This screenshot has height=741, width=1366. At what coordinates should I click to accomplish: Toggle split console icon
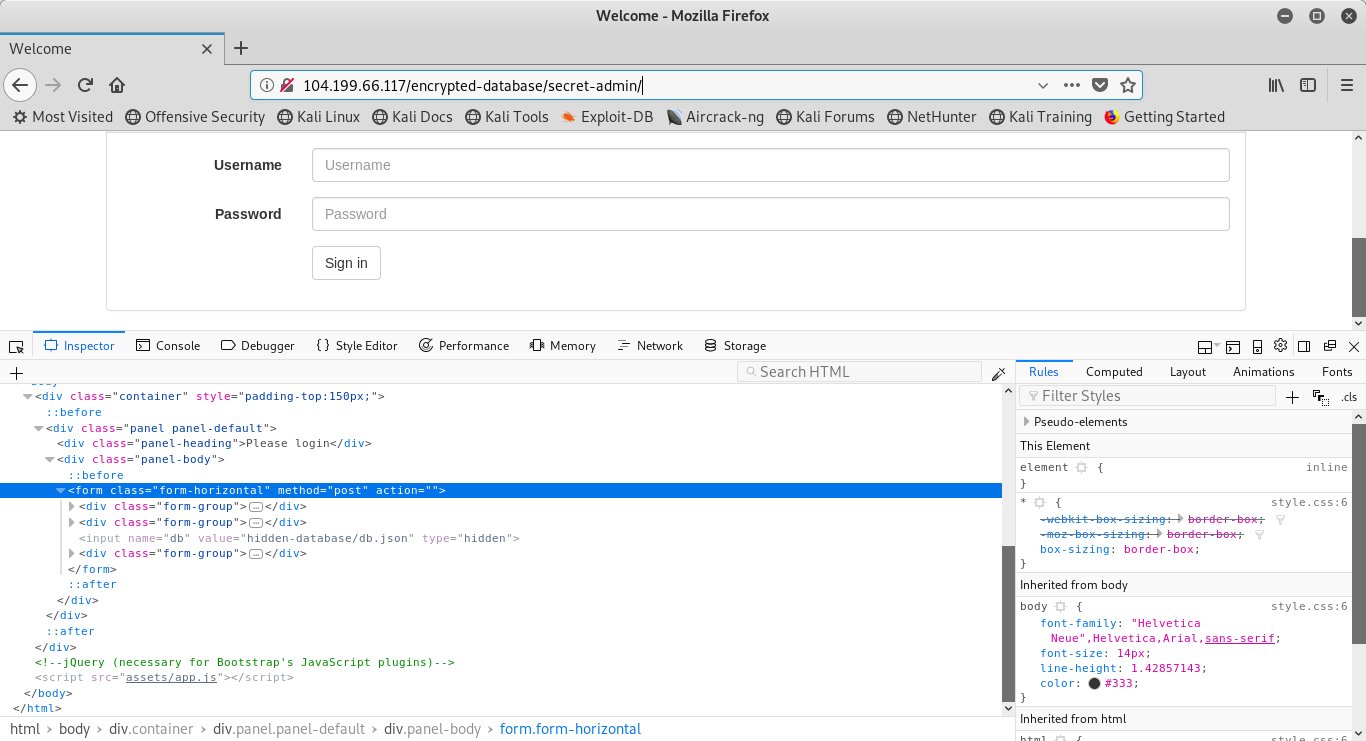[1232, 346]
